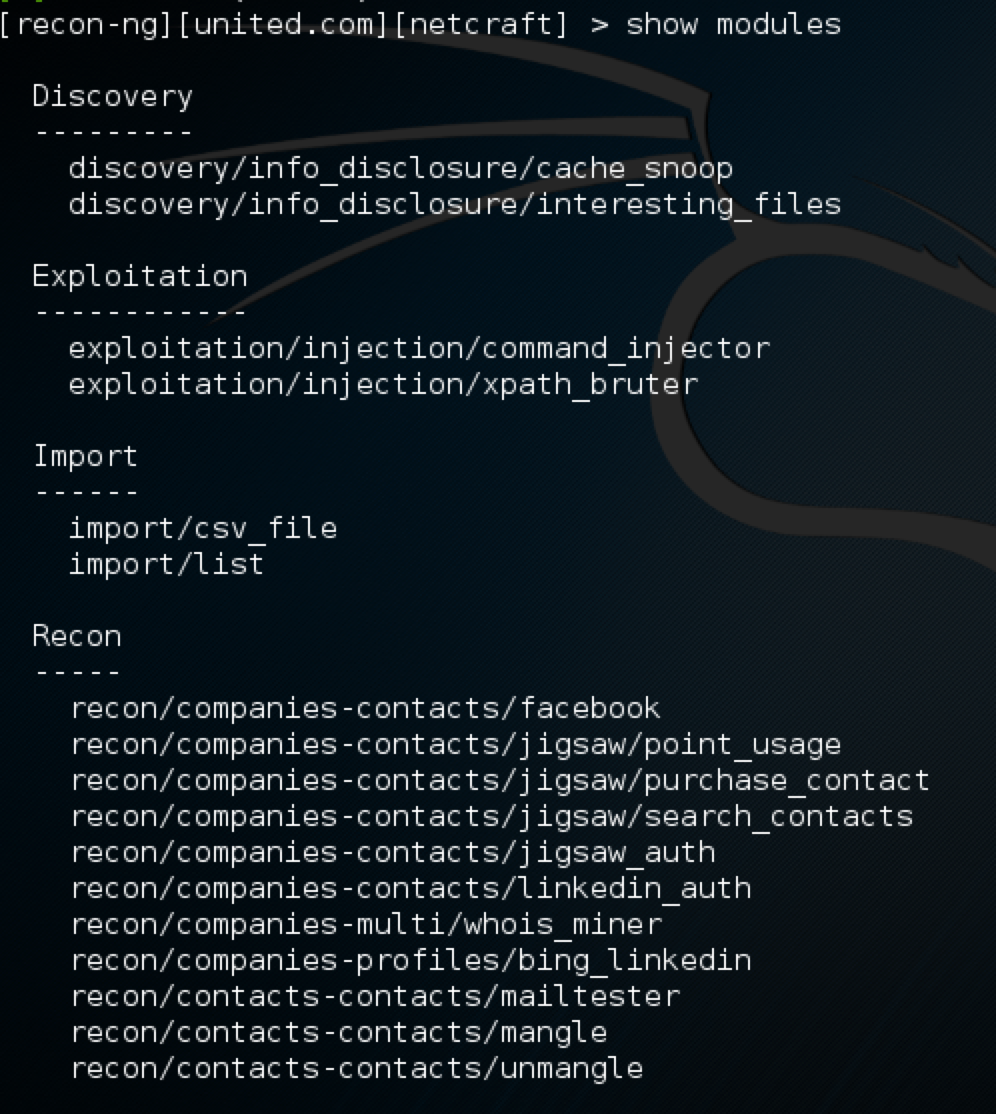Click the Exploitation section heading
Screen dimensions: 996x1114
pos(140,276)
